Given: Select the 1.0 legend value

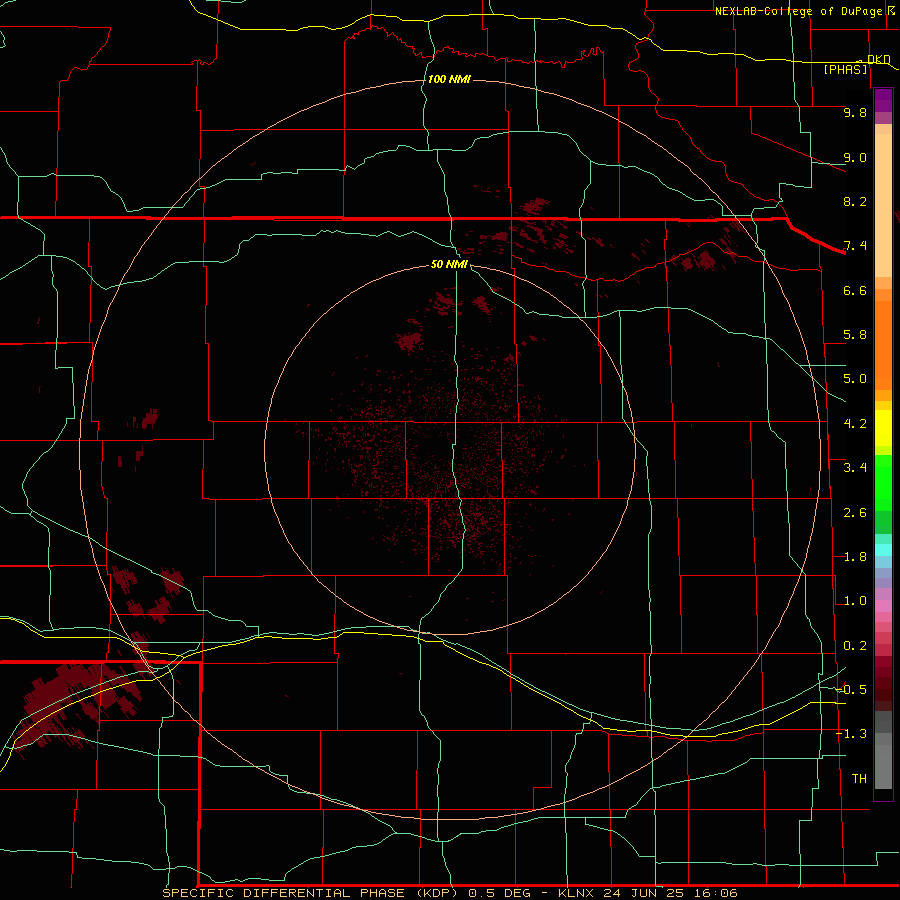Looking at the screenshot, I should [x=855, y=601].
